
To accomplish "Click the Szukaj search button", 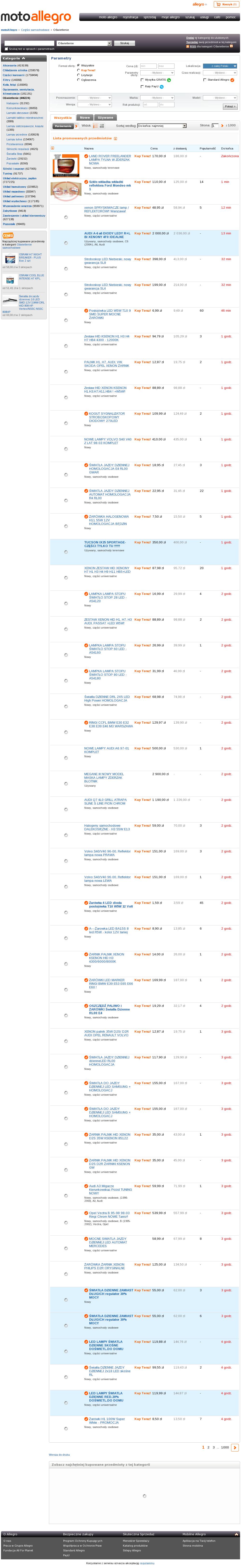I will 124,43.
